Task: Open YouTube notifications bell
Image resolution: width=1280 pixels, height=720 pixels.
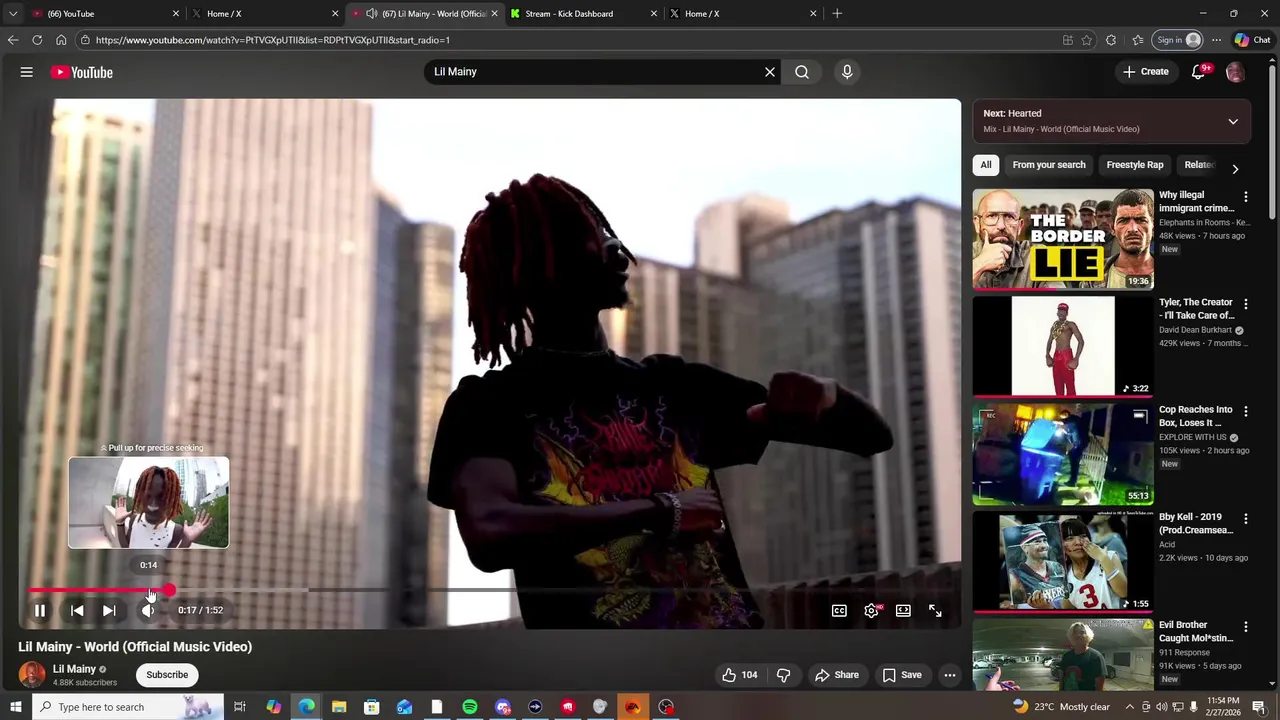Action: coord(1198,72)
